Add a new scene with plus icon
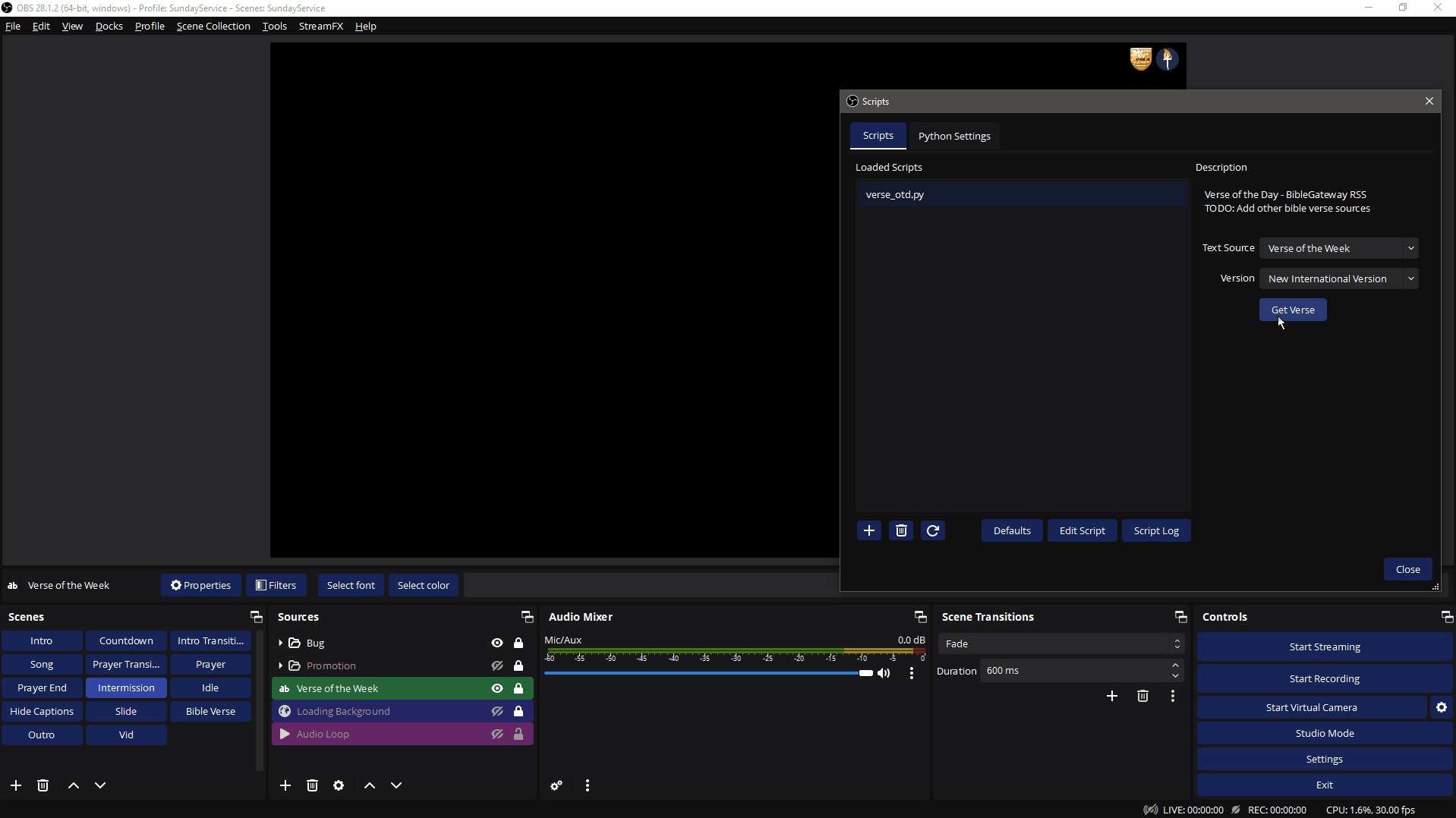 pos(16,785)
